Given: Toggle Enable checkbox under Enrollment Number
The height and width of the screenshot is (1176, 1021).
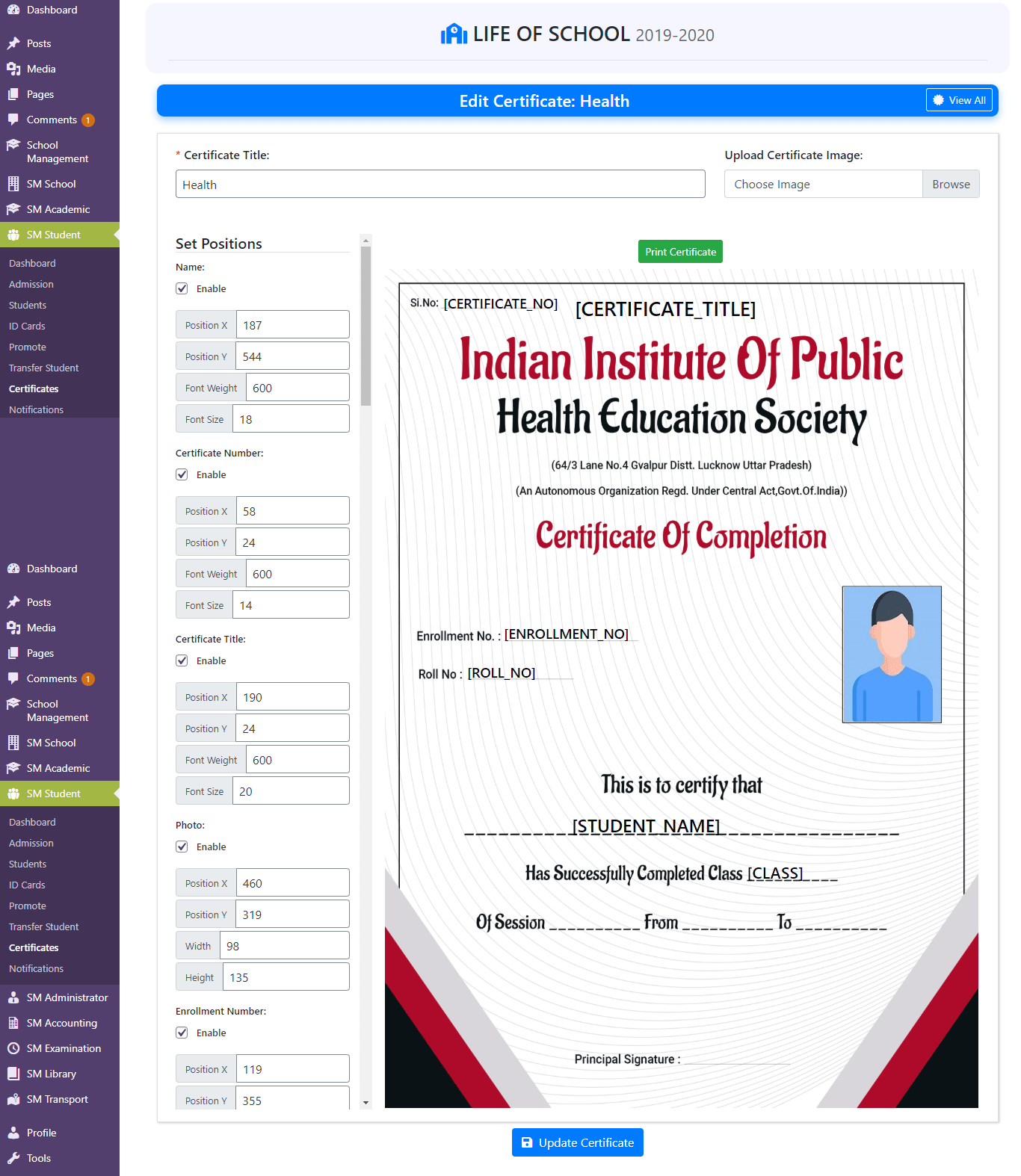Looking at the screenshot, I should (182, 1033).
